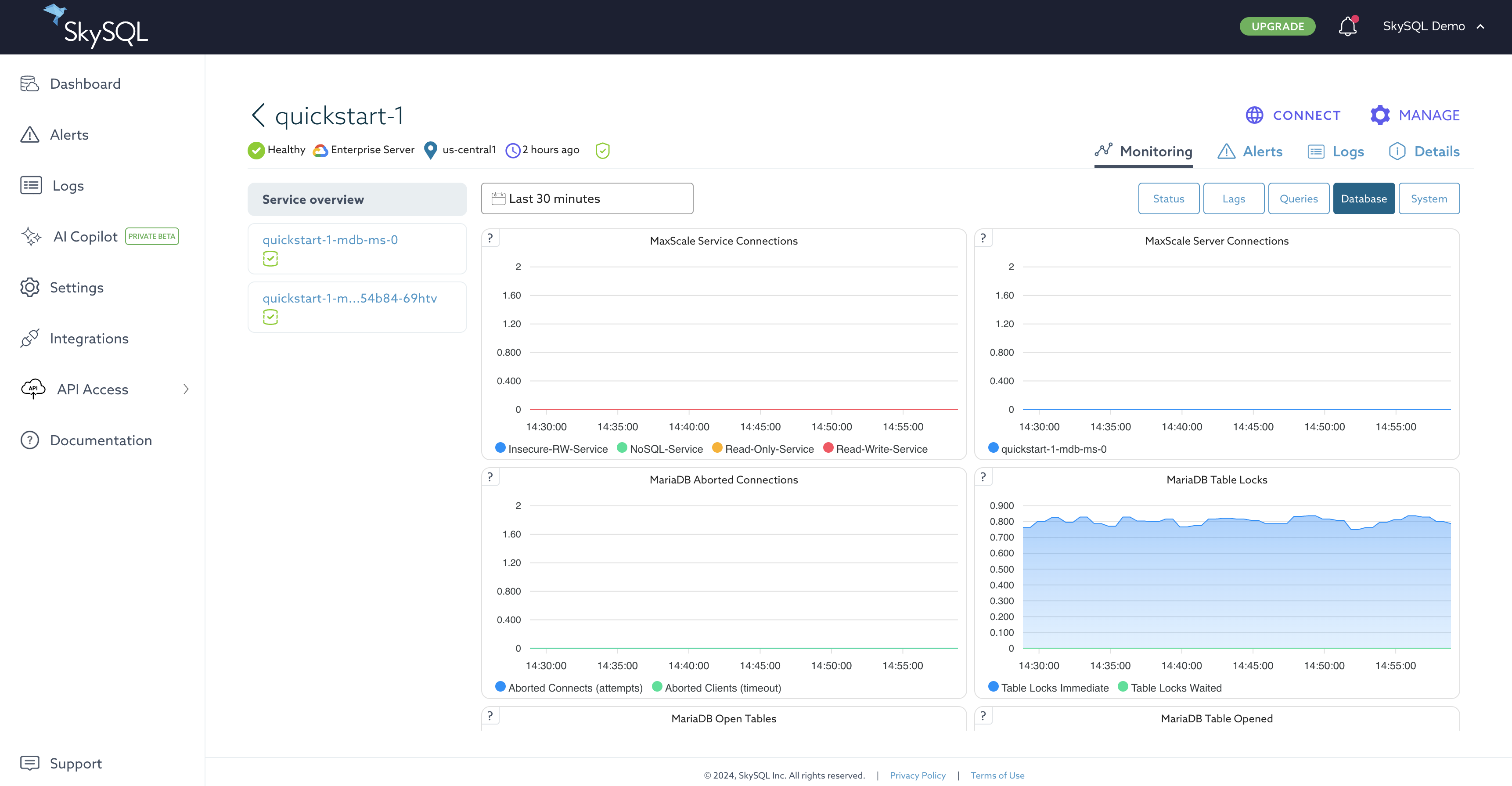Click the Documentation question mark icon

[29, 440]
